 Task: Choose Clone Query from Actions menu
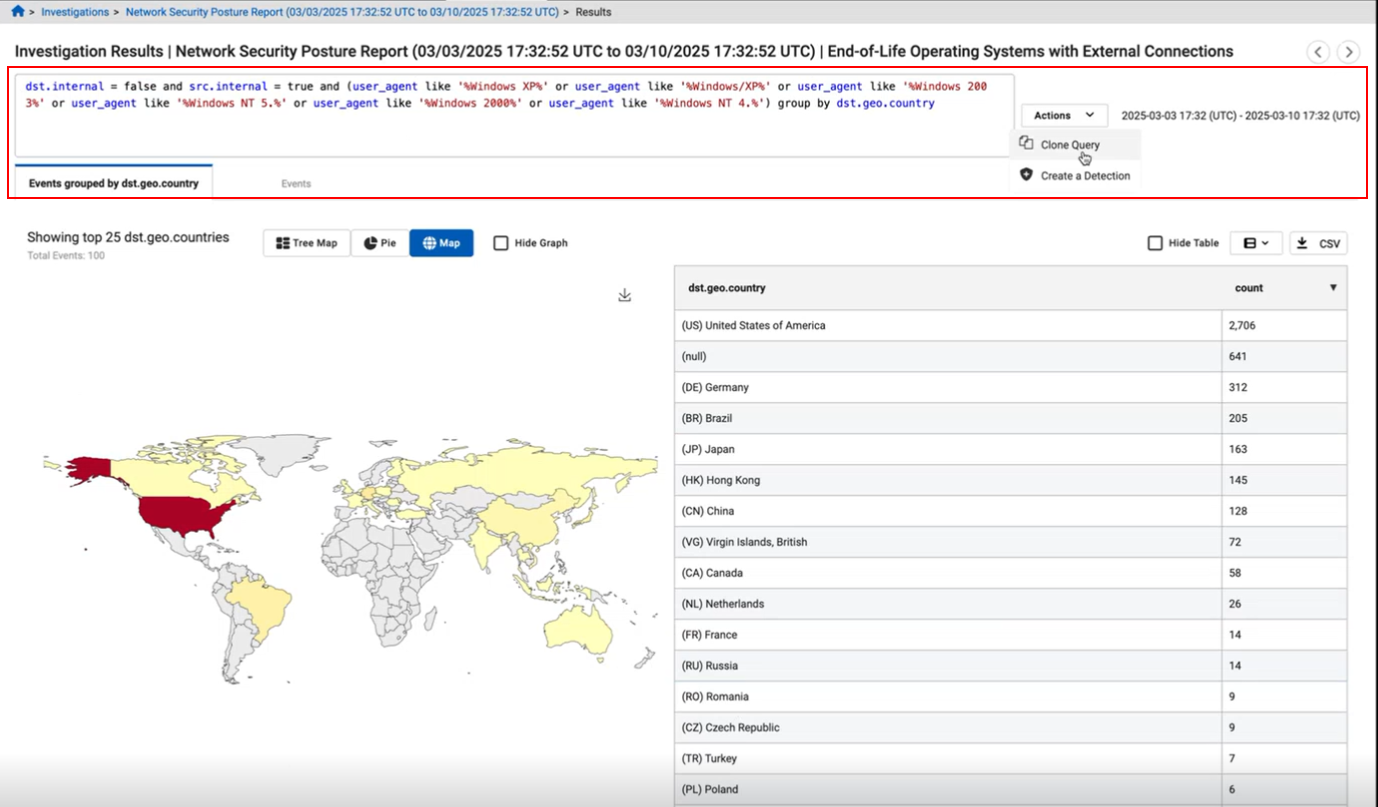1069,145
